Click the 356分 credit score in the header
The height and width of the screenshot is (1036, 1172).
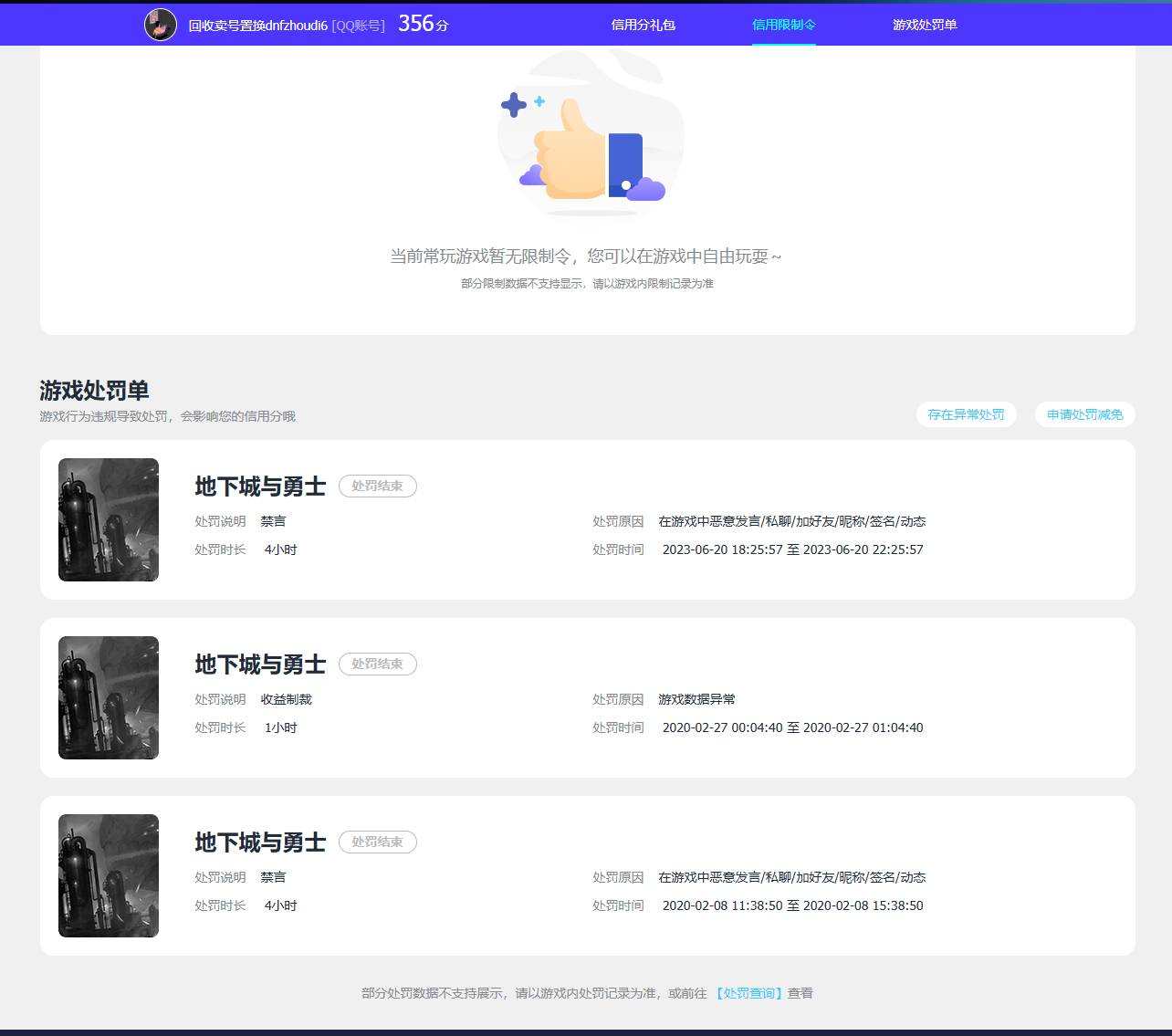click(x=424, y=24)
